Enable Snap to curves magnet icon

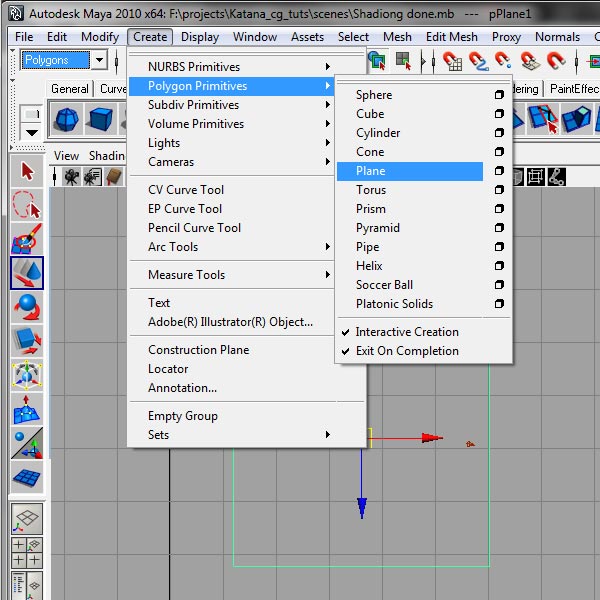point(478,61)
